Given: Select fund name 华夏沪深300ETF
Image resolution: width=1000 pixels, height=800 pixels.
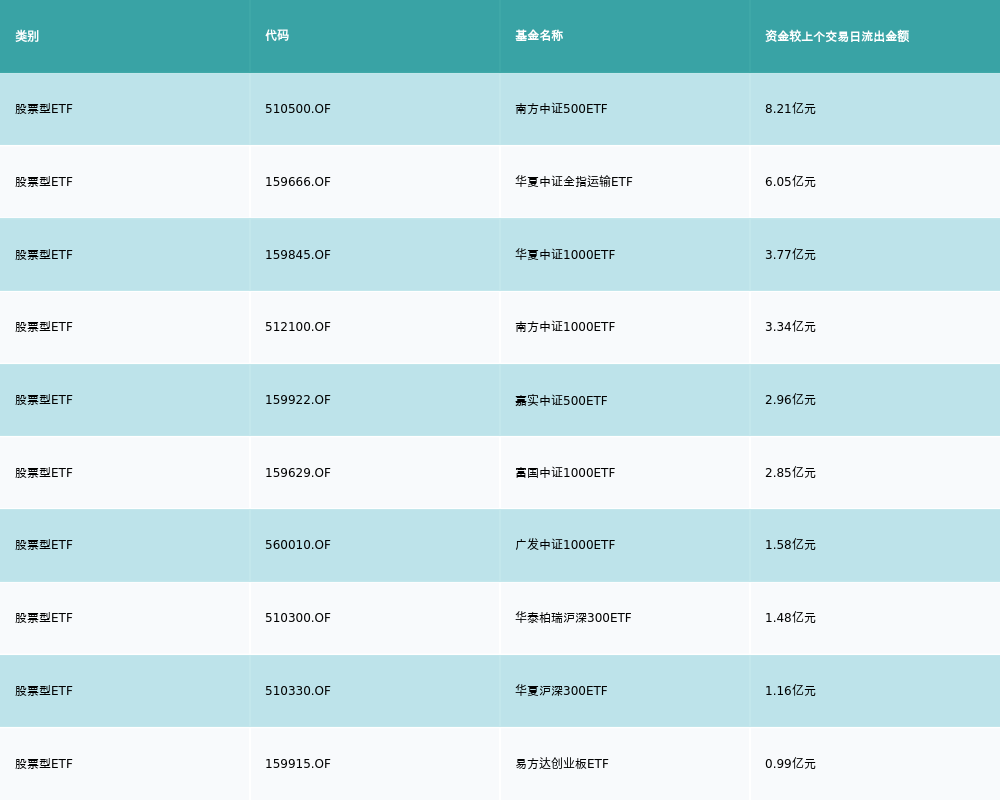Looking at the screenshot, I should coord(561,691).
